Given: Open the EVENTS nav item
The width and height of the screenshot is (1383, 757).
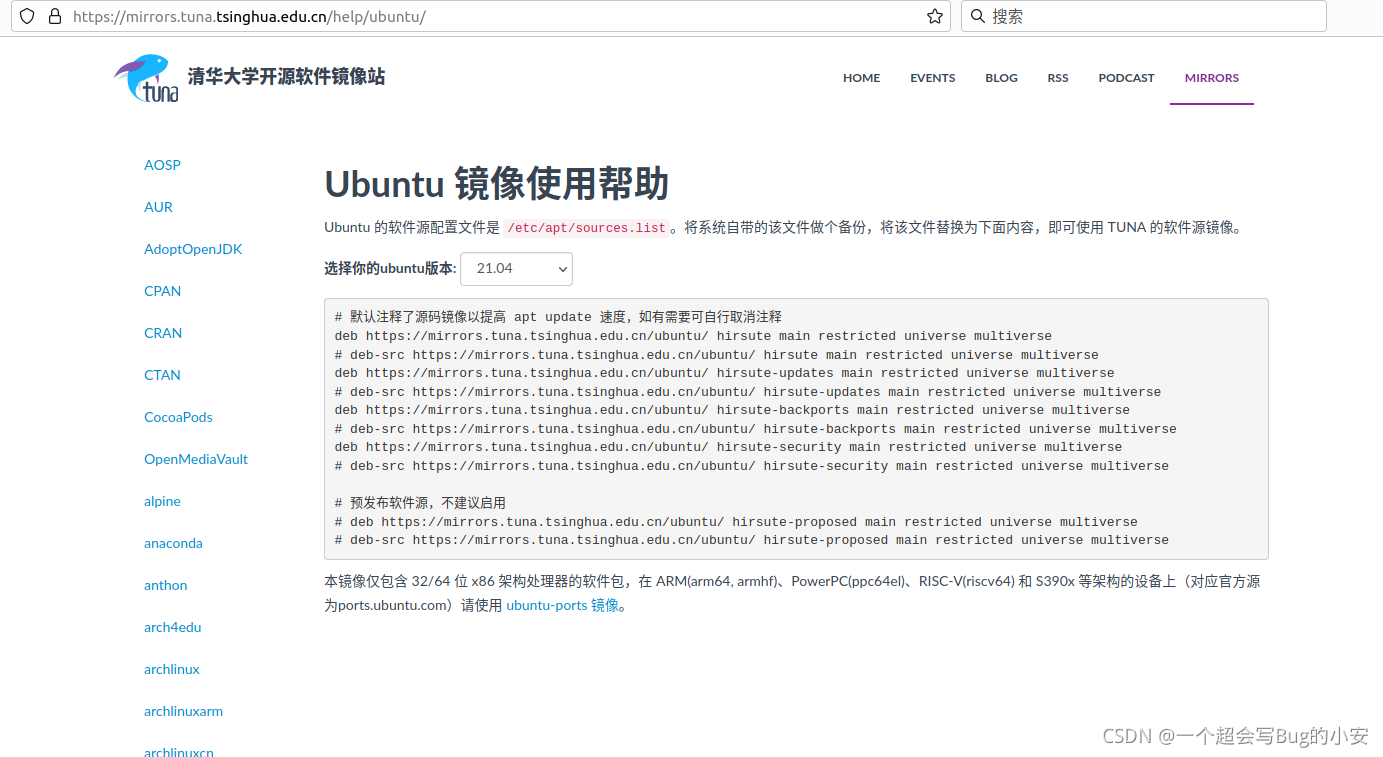Looking at the screenshot, I should click(932, 78).
